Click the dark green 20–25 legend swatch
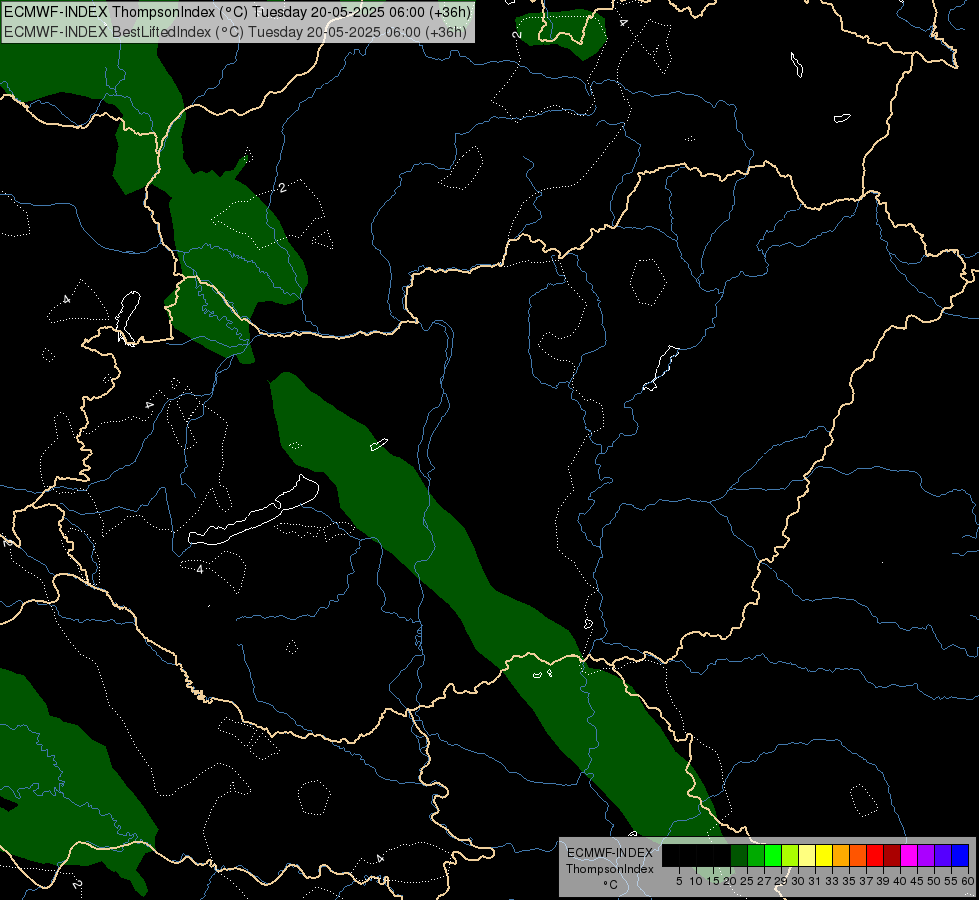Image resolution: width=979 pixels, height=900 pixels. pyautogui.click(x=739, y=856)
